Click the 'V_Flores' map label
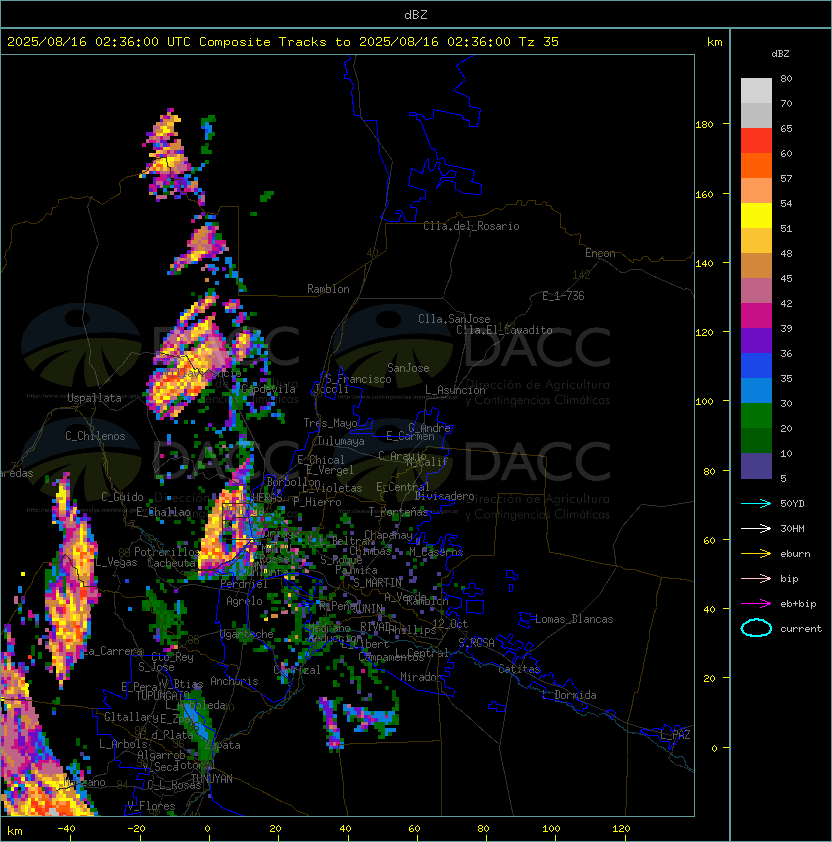Image resolution: width=832 pixels, height=842 pixels. [151, 806]
